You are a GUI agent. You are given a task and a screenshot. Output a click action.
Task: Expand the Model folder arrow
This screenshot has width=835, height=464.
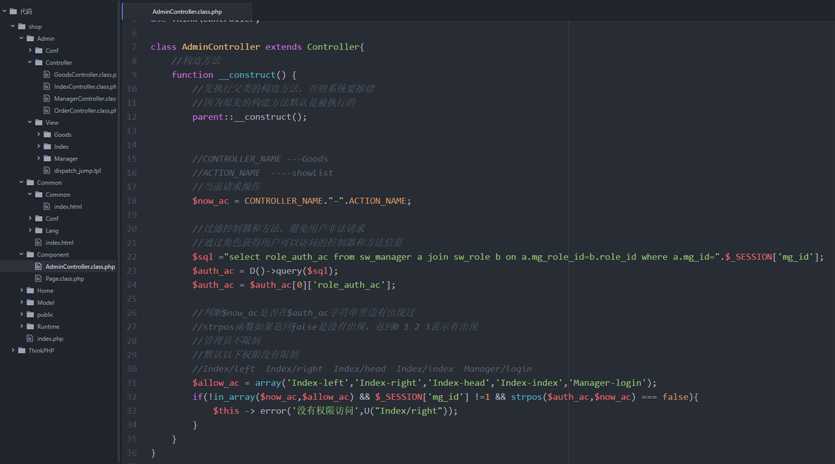coord(21,302)
